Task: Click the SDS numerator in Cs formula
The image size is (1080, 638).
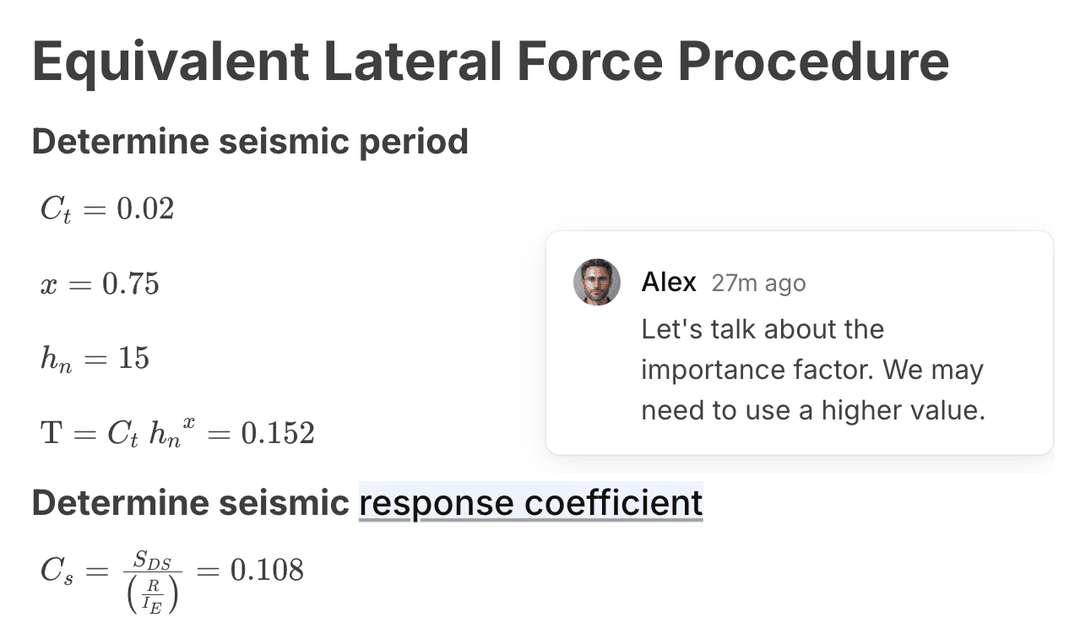Action: (x=152, y=560)
